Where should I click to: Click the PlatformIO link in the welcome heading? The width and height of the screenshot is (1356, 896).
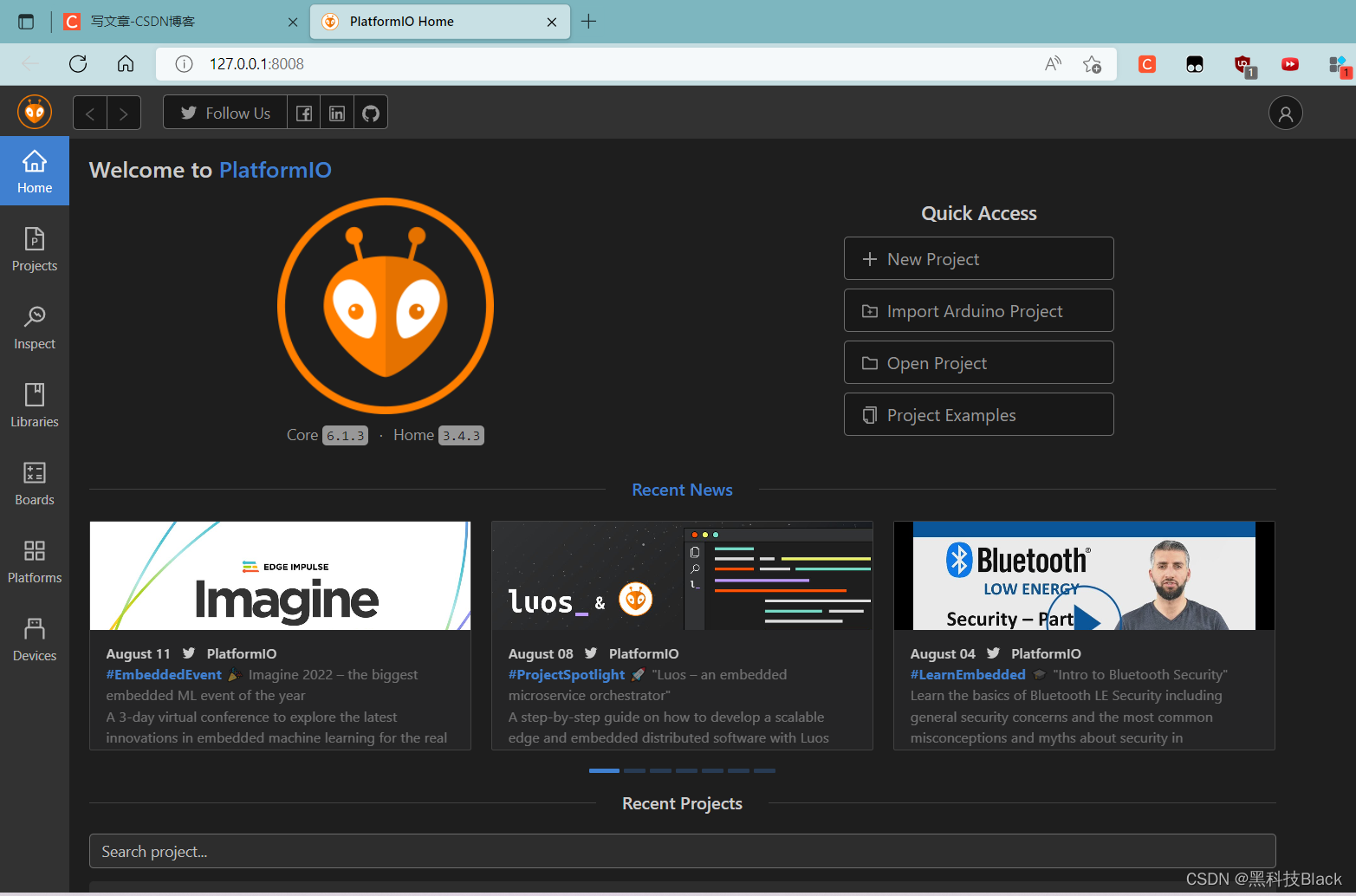276,170
